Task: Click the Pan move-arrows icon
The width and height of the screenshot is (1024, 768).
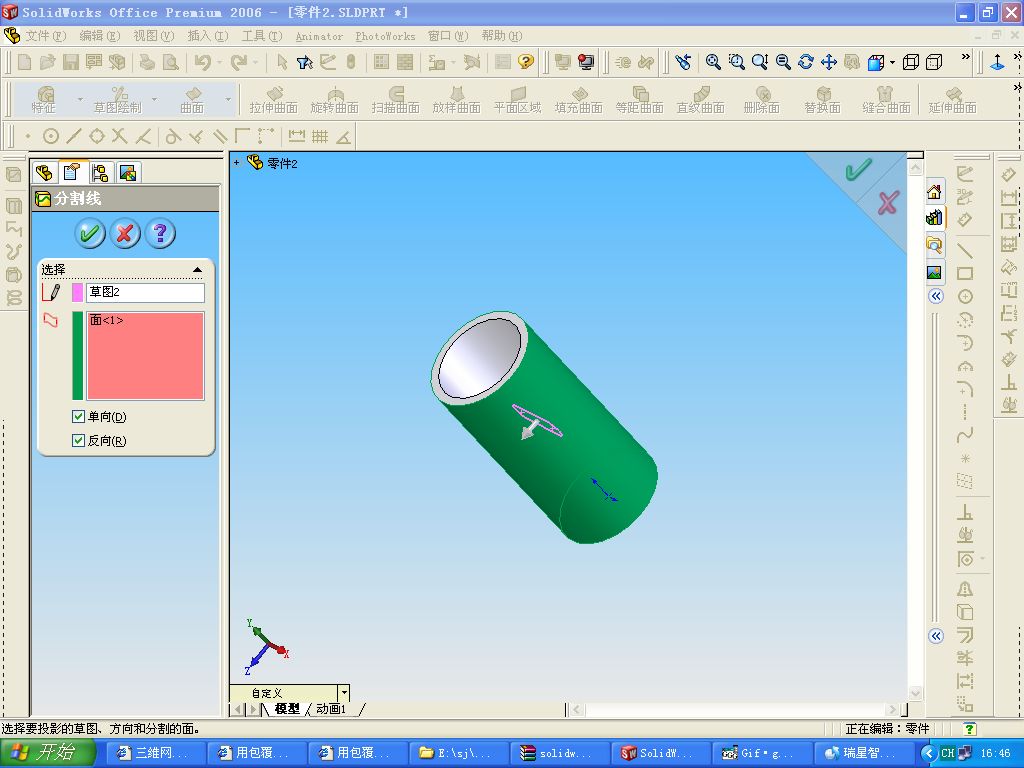Action: (829, 62)
